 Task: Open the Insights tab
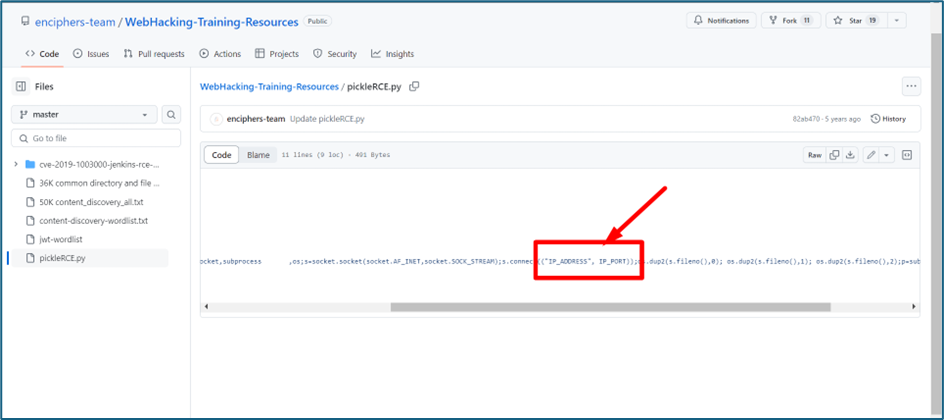(x=393, y=54)
